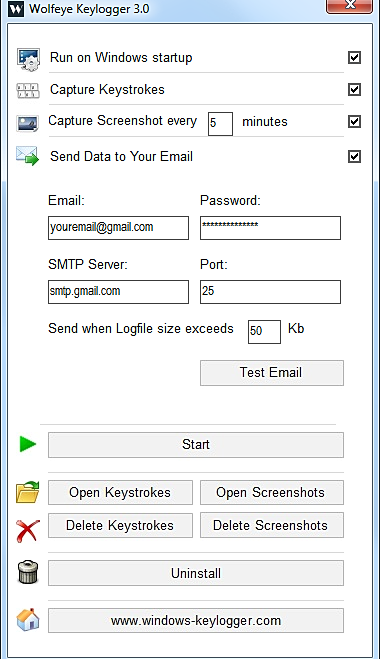This screenshot has height=659, width=380.
Task: Click the keyboard icon beside Capture Keystrokes
Action: tap(28, 90)
